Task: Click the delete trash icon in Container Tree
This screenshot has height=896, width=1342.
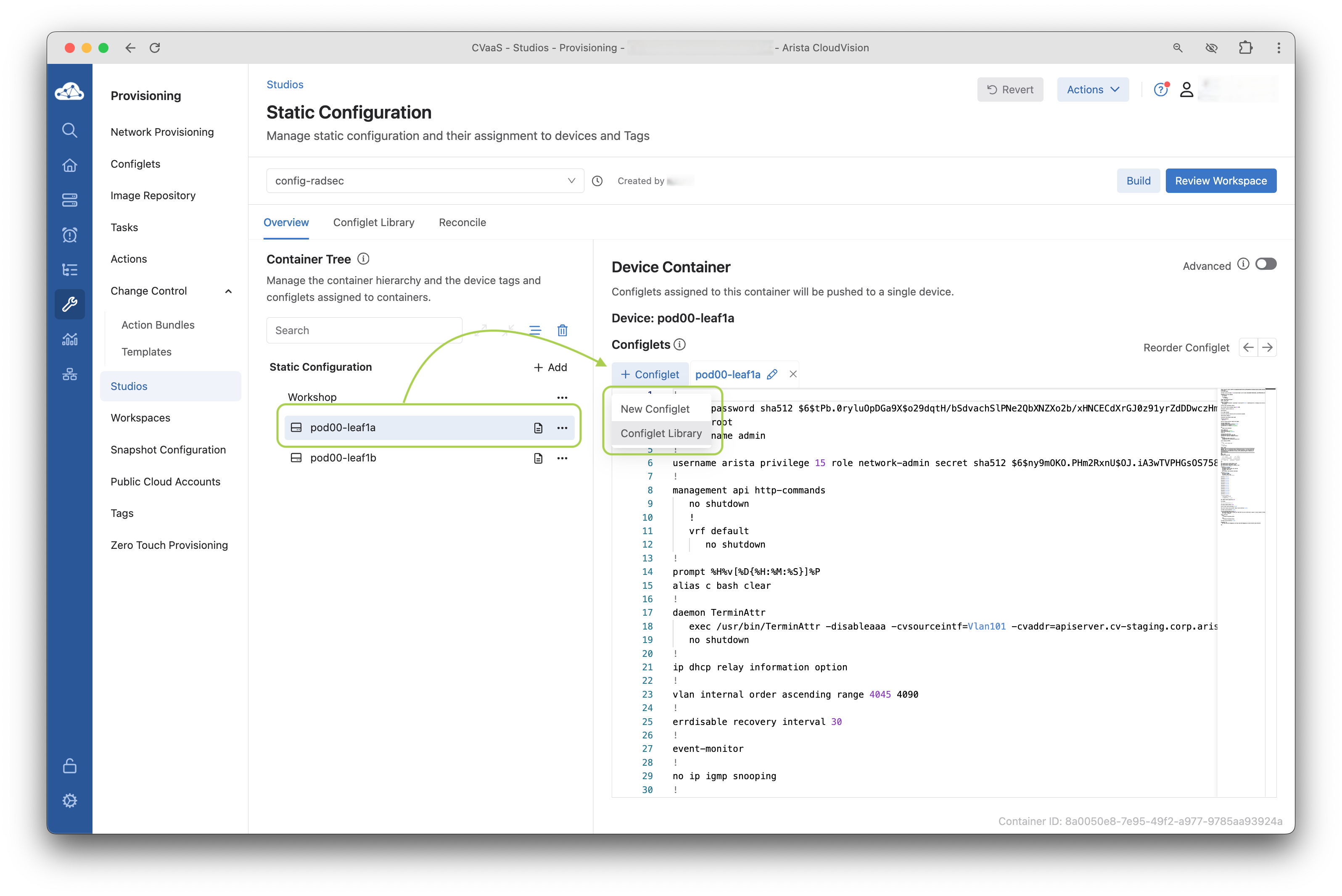Action: pos(562,330)
